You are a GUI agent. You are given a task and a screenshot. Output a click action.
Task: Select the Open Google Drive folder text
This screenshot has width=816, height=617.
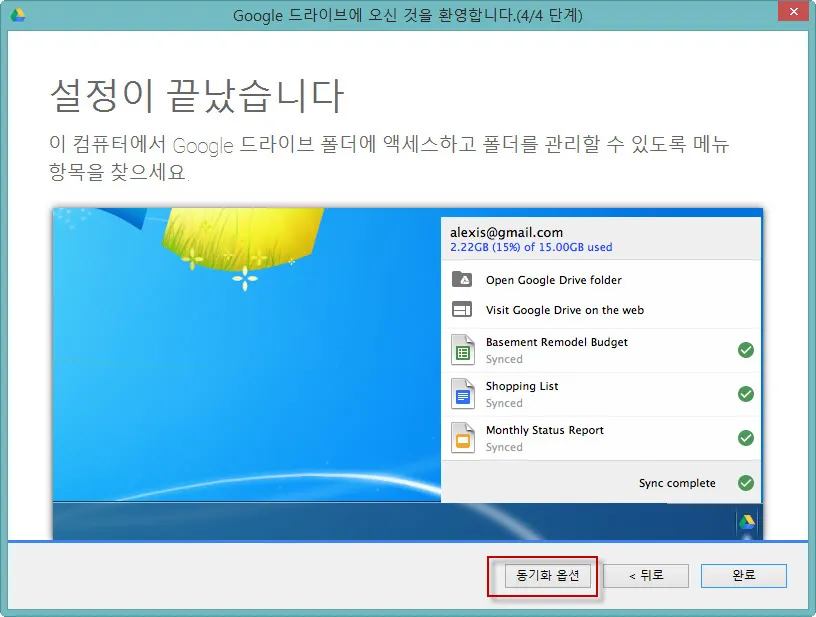tap(554, 280)
